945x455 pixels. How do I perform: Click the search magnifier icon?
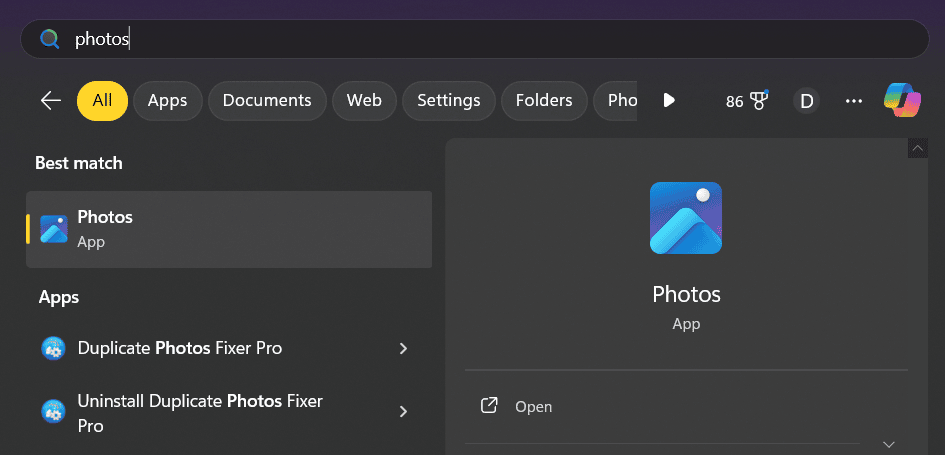click(49, 39)
